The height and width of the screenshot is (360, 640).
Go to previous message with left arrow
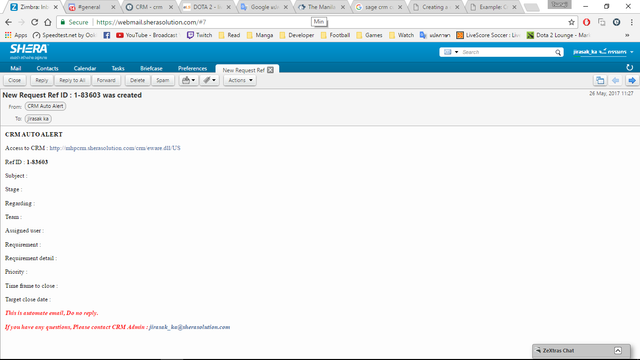point(616,80)
